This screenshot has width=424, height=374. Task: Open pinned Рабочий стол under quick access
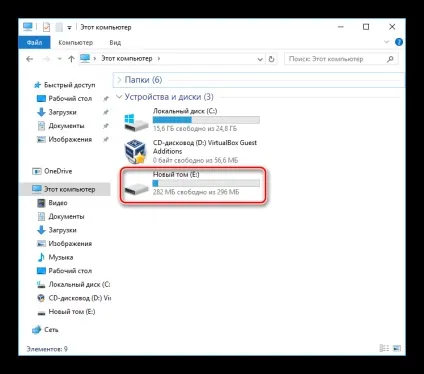pos(70,99)
